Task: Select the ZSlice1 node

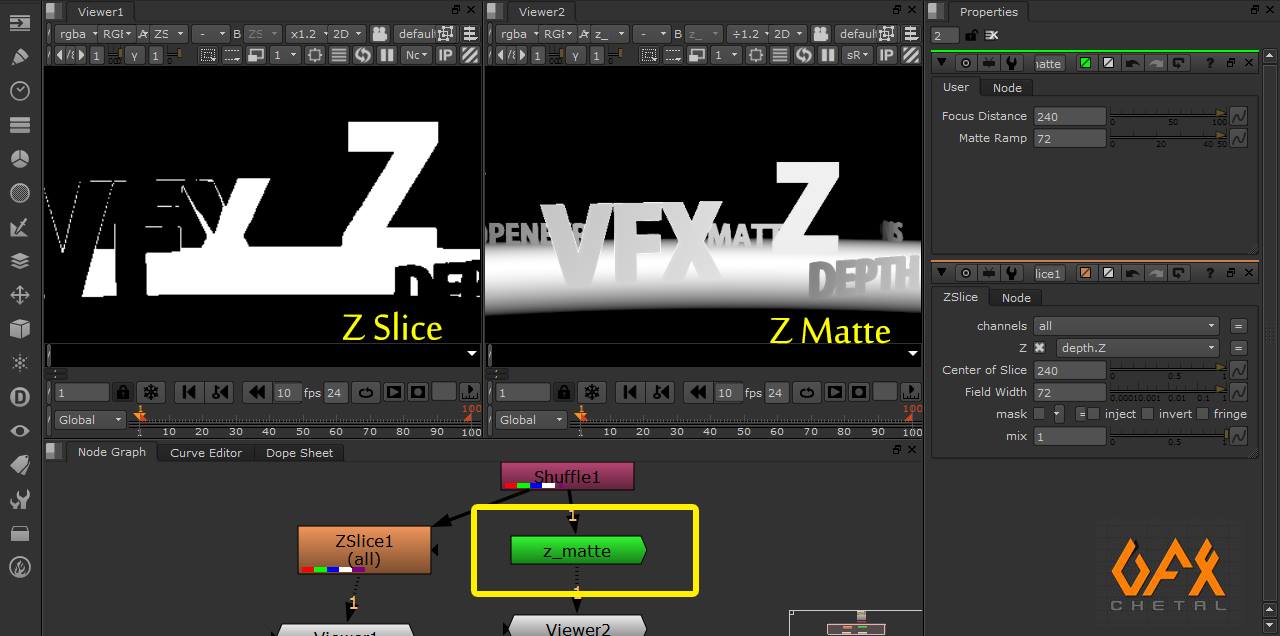Action: [364, 549]
